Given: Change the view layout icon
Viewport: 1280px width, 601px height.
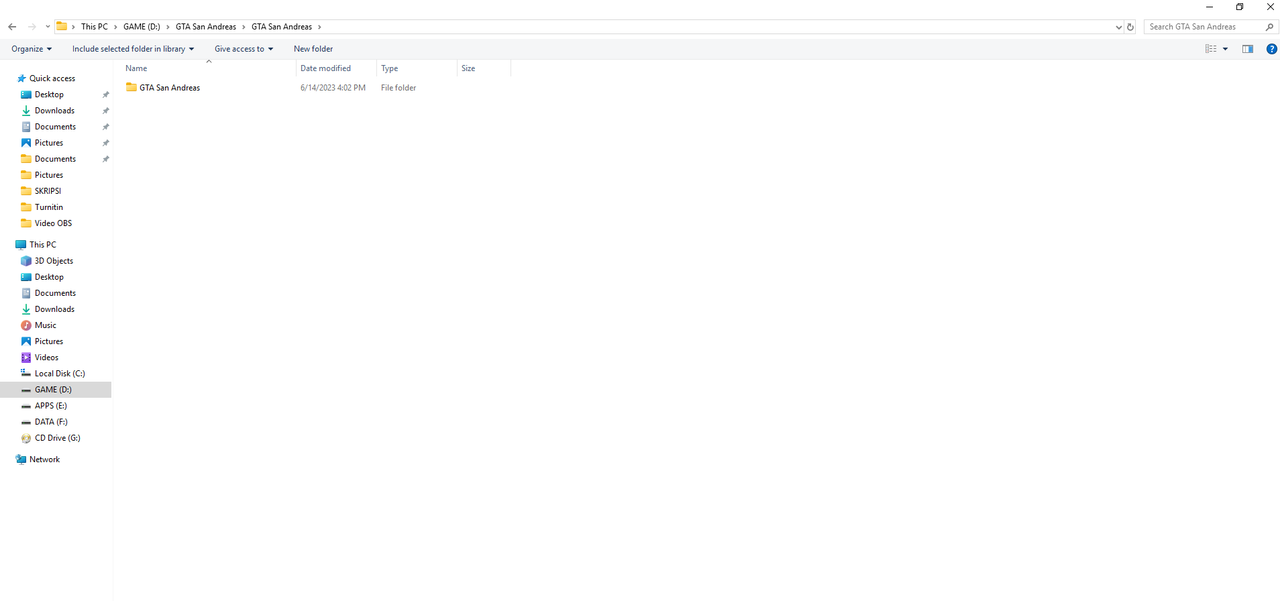Looking at the screenshot, I should 1211,49.
